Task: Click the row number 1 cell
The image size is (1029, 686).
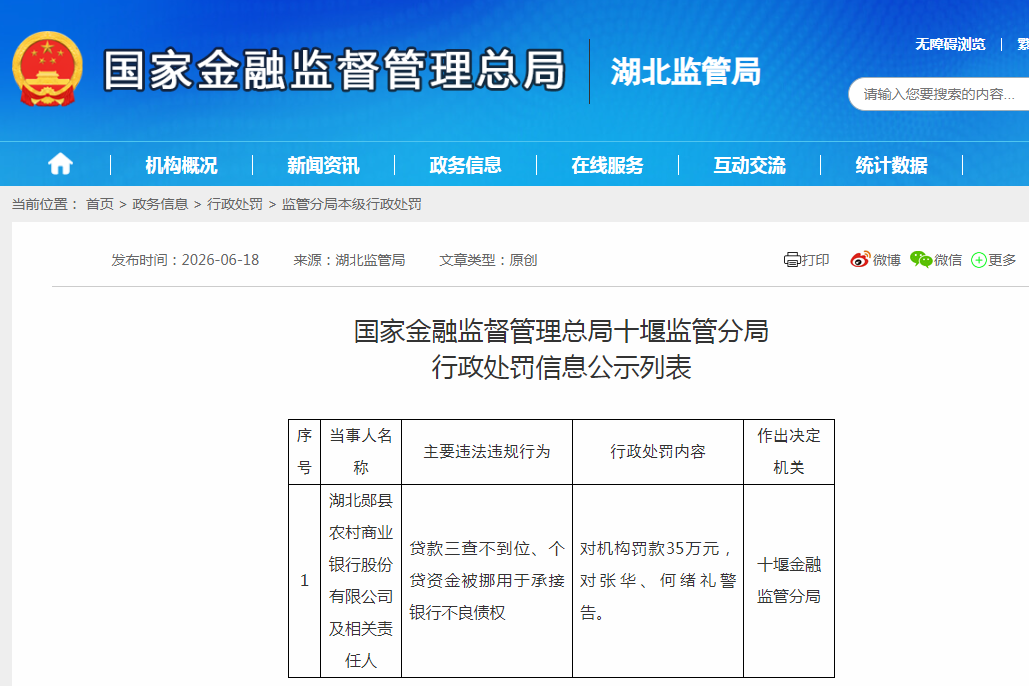Action: coord(304,581)
